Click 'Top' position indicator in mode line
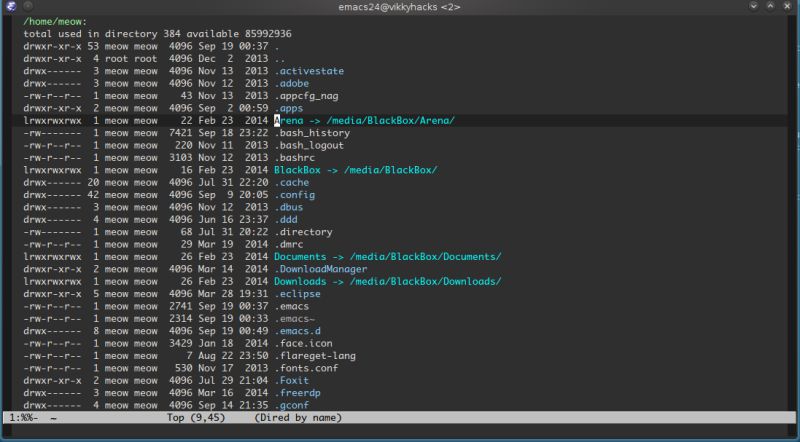This screenshot has width=800, height=442. tap(175, 418)
